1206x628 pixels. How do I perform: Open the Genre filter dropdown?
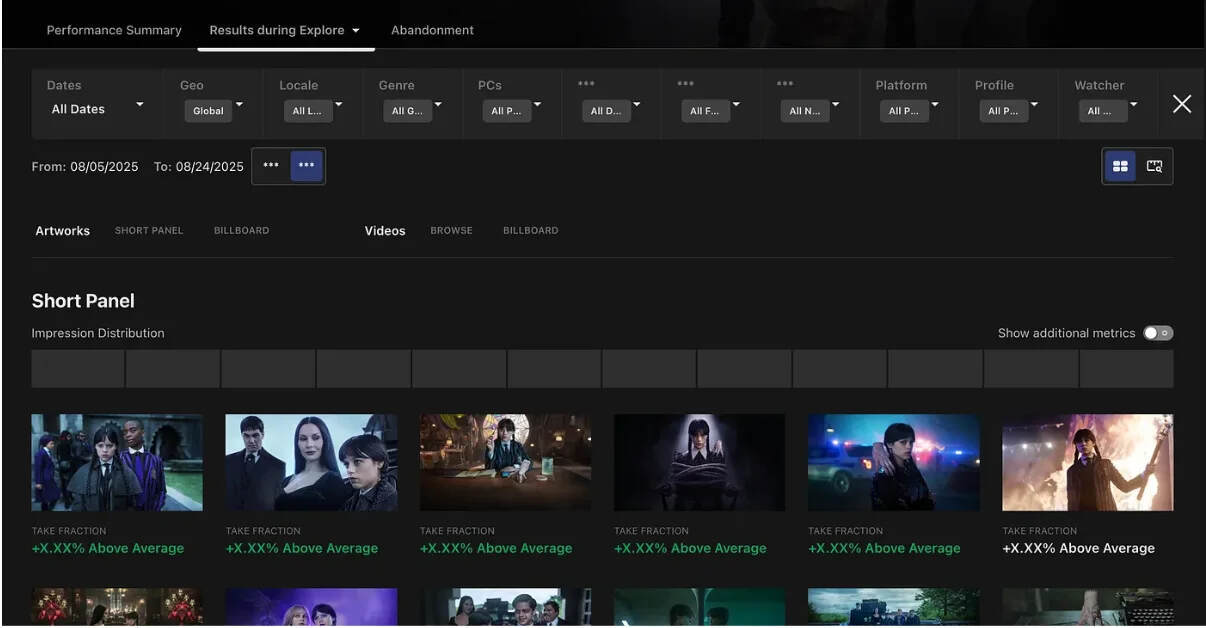point(413,111)
